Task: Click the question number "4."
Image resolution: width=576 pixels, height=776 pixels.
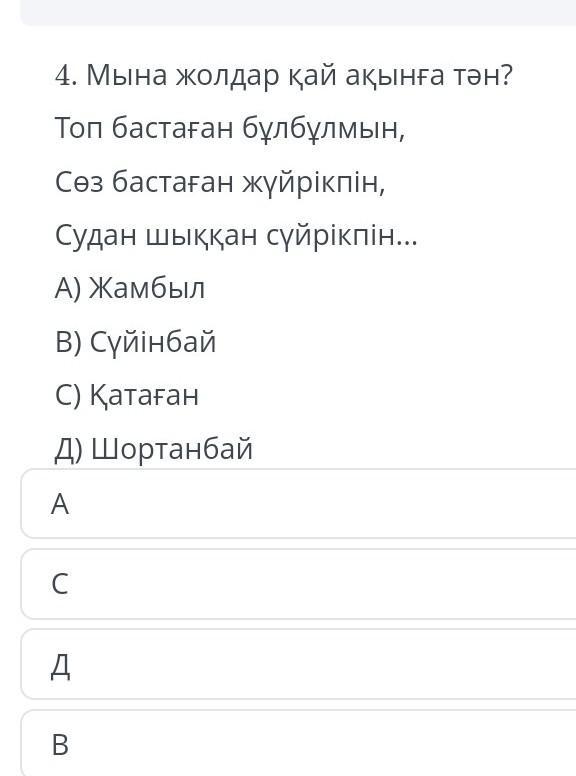Action: click(x=66, y=76)
